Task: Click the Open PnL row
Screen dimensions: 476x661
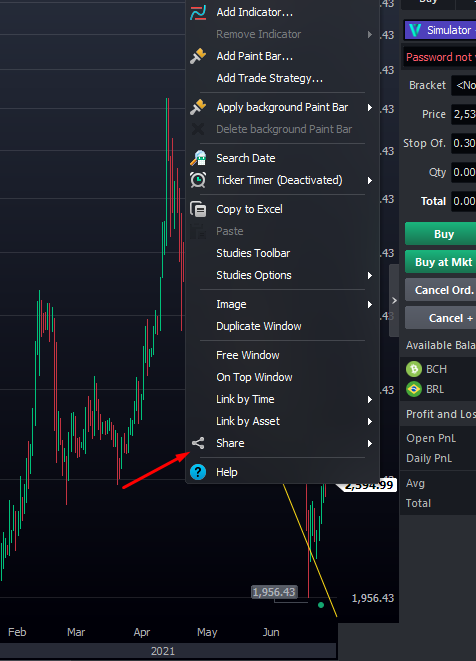Action: [x=438, y=438]
